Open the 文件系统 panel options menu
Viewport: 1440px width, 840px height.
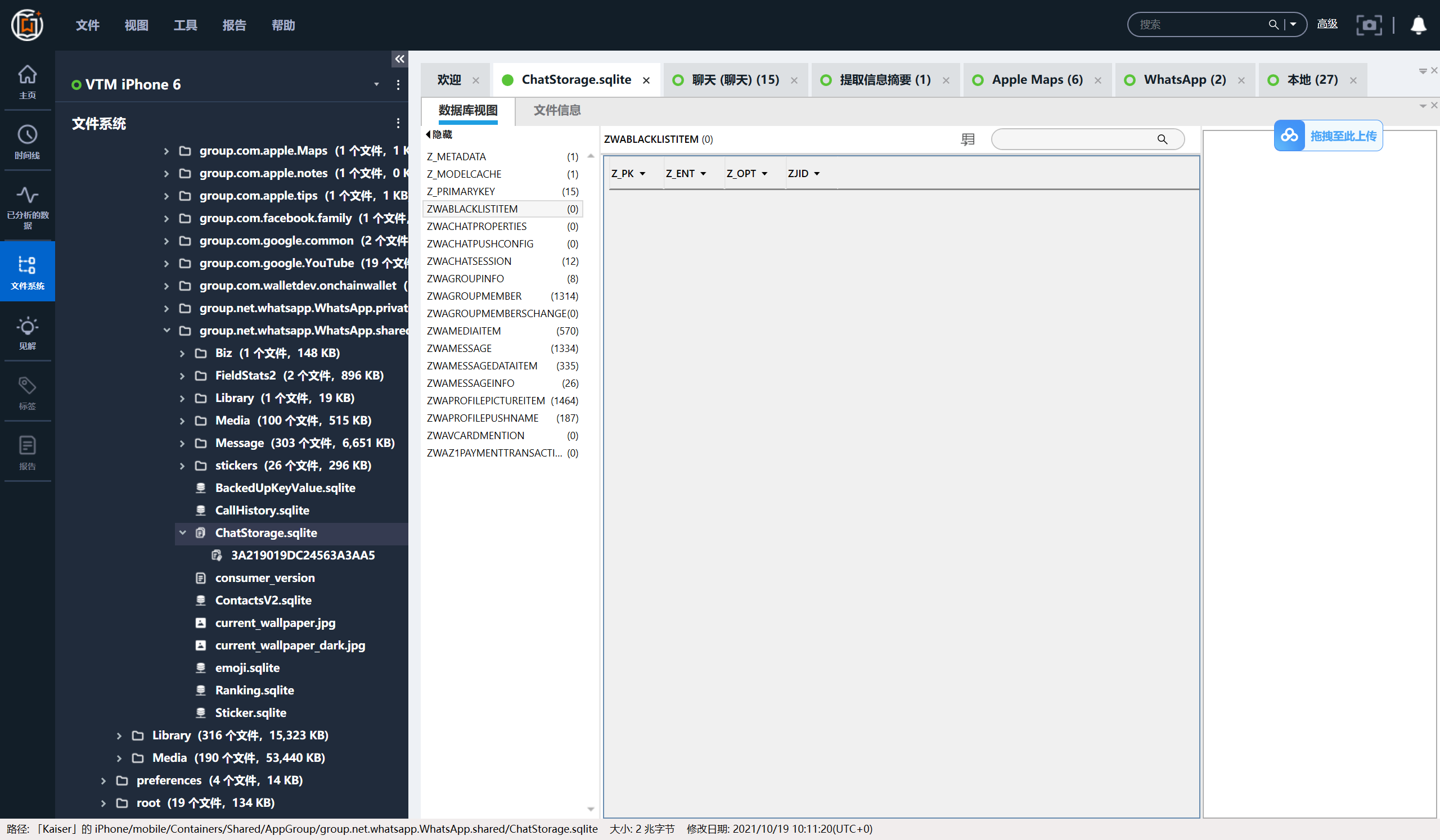tap(398, 123)
